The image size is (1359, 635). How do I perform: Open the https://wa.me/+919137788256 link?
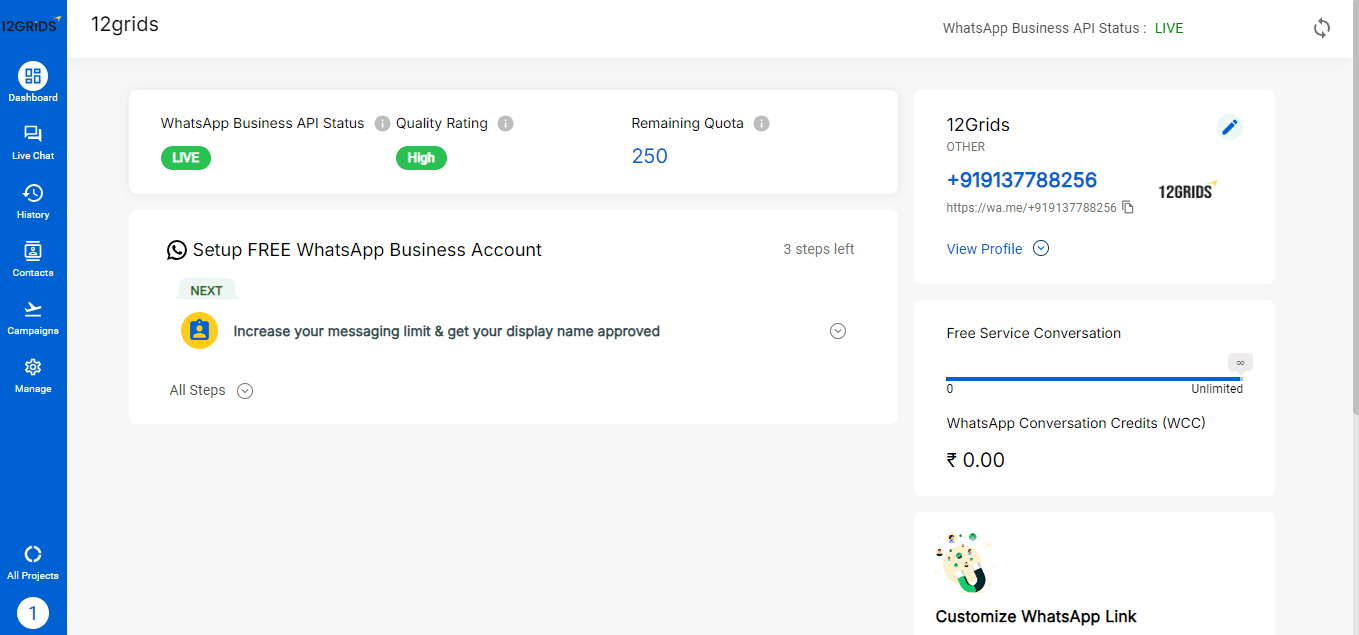(x=1032, y=207)
